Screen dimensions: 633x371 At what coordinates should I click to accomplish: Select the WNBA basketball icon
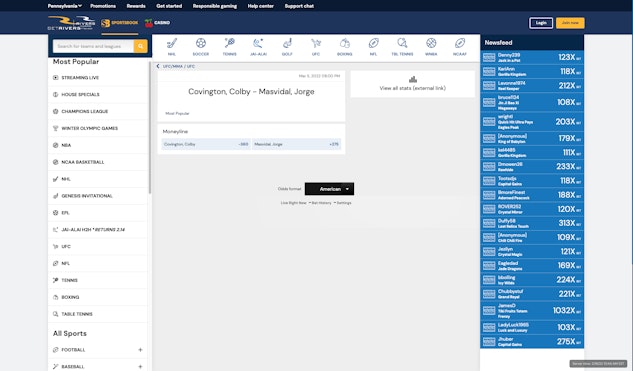[x=431, y=43]
